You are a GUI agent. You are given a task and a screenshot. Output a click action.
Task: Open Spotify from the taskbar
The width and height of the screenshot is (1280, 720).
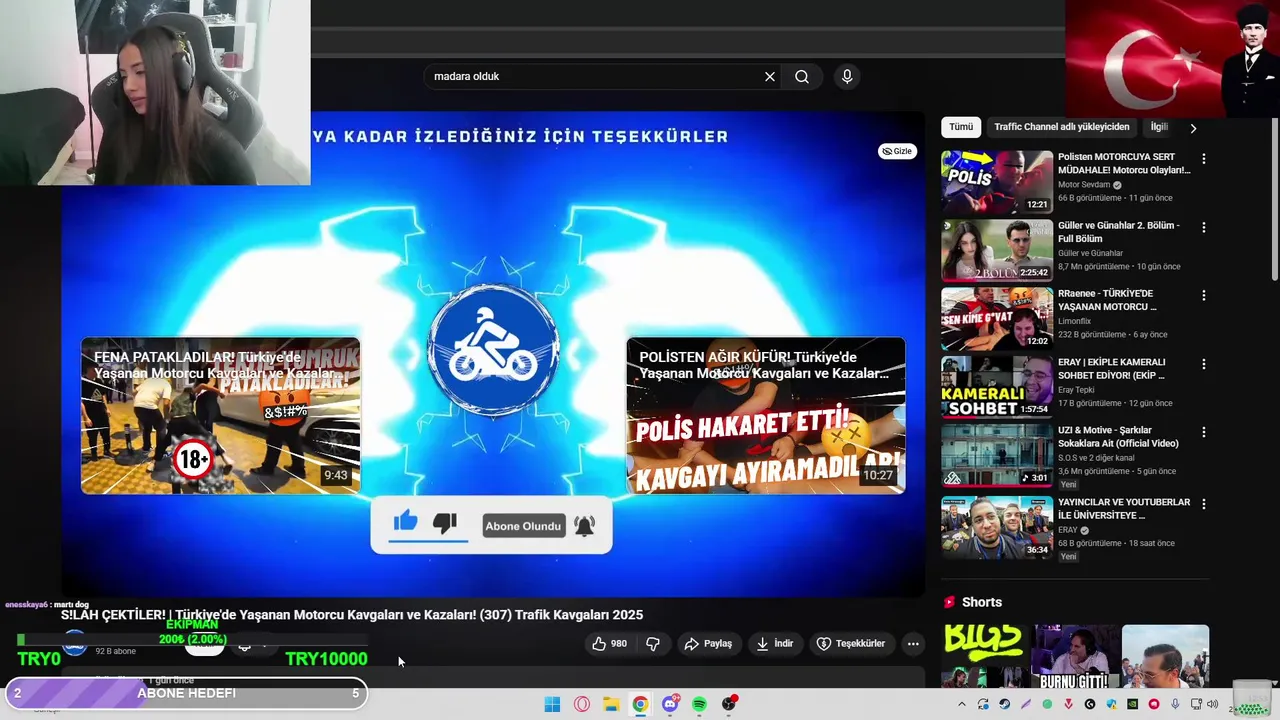(699, 704)
